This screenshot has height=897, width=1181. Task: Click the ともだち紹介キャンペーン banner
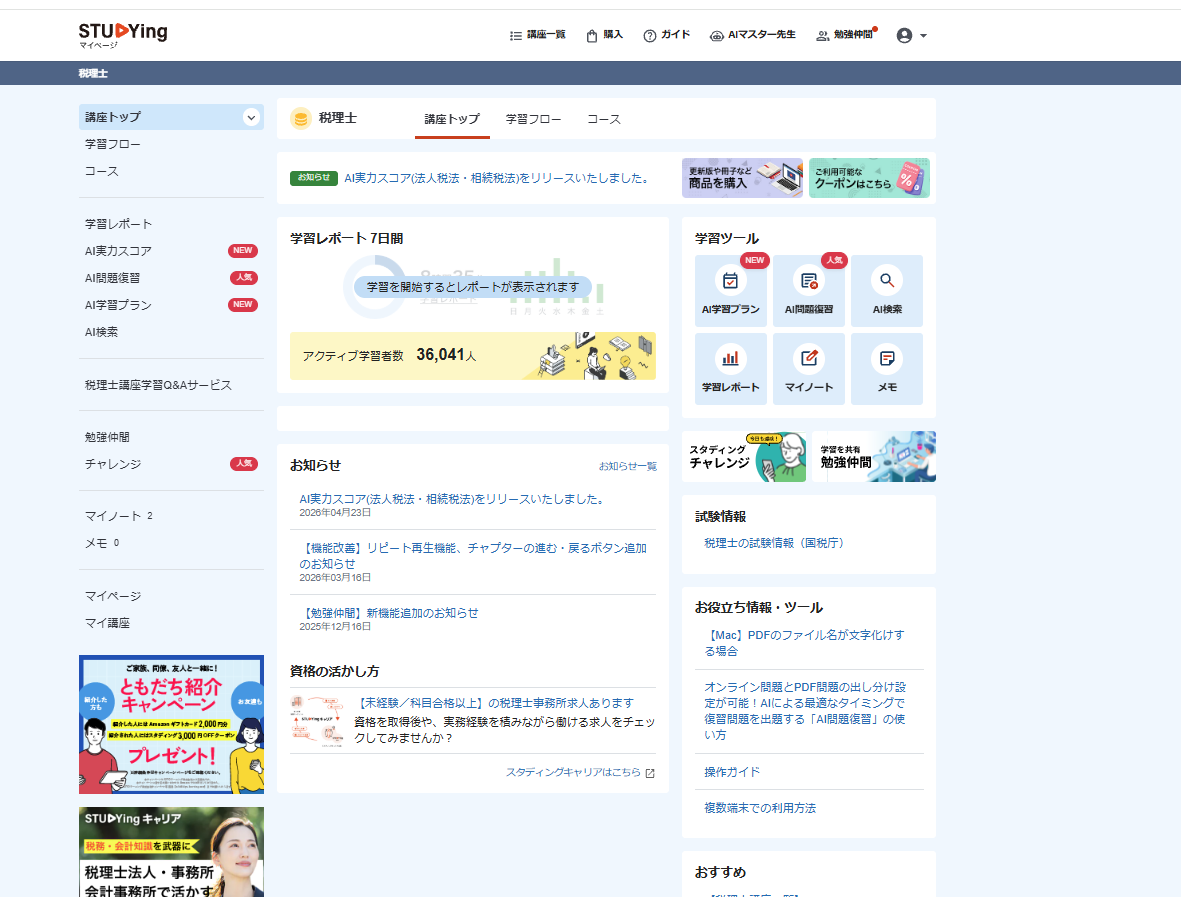coord(172,725)
